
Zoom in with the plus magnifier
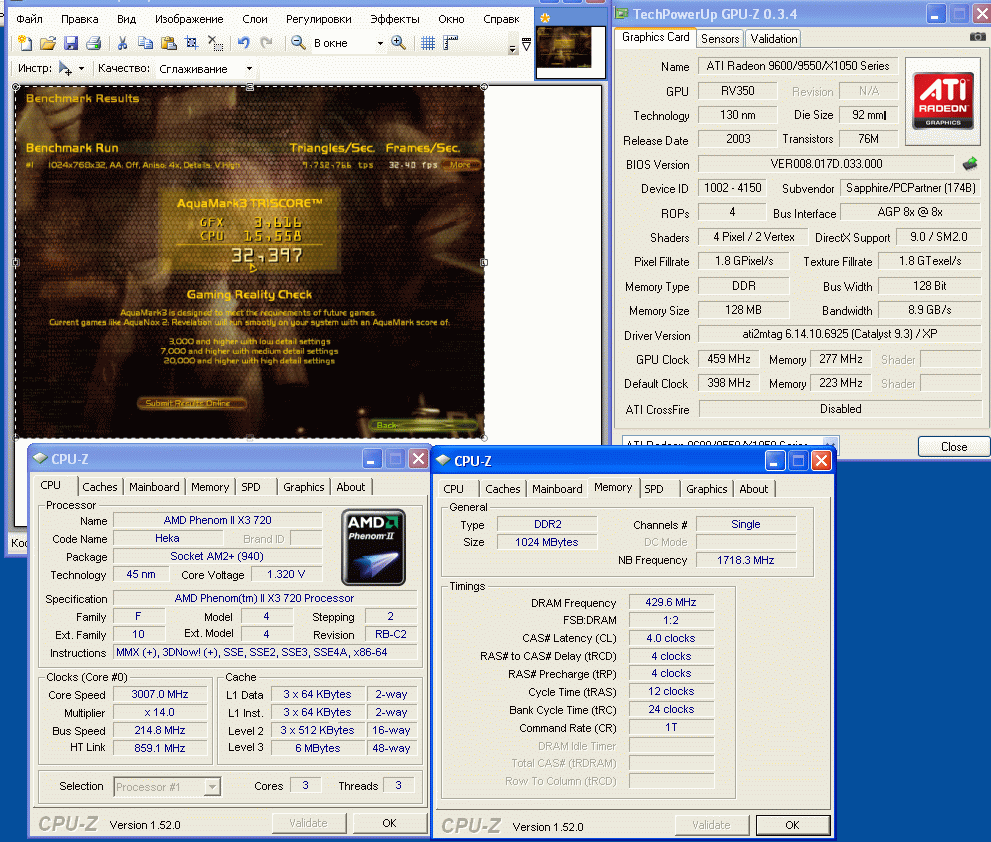(x=398, y=43)
